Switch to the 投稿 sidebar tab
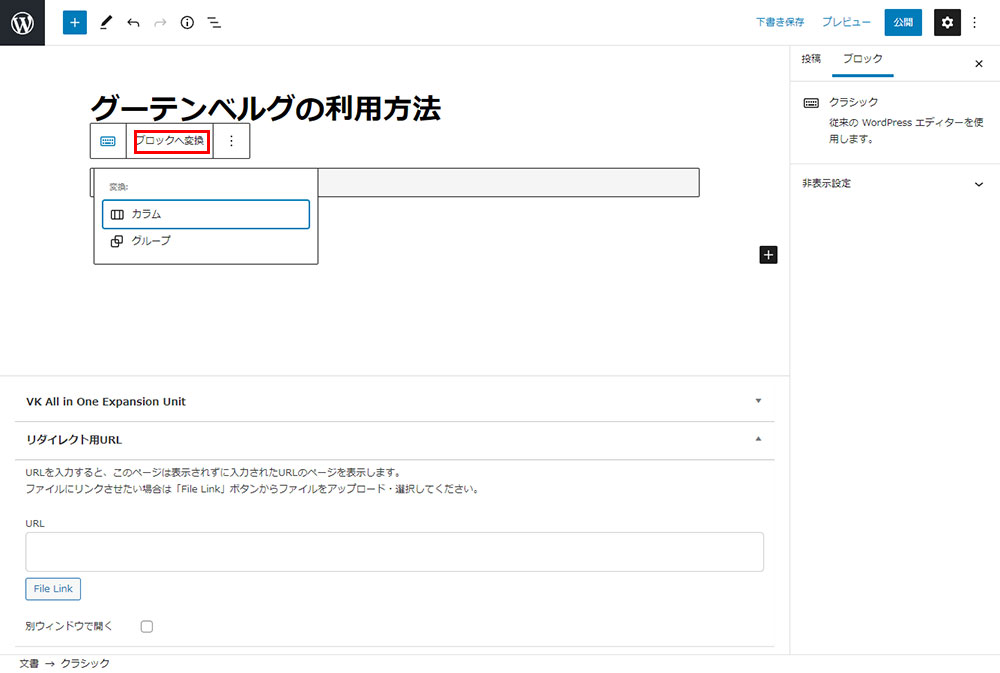The height and width of the screenshot is (673, 1000). coord(811,59)
